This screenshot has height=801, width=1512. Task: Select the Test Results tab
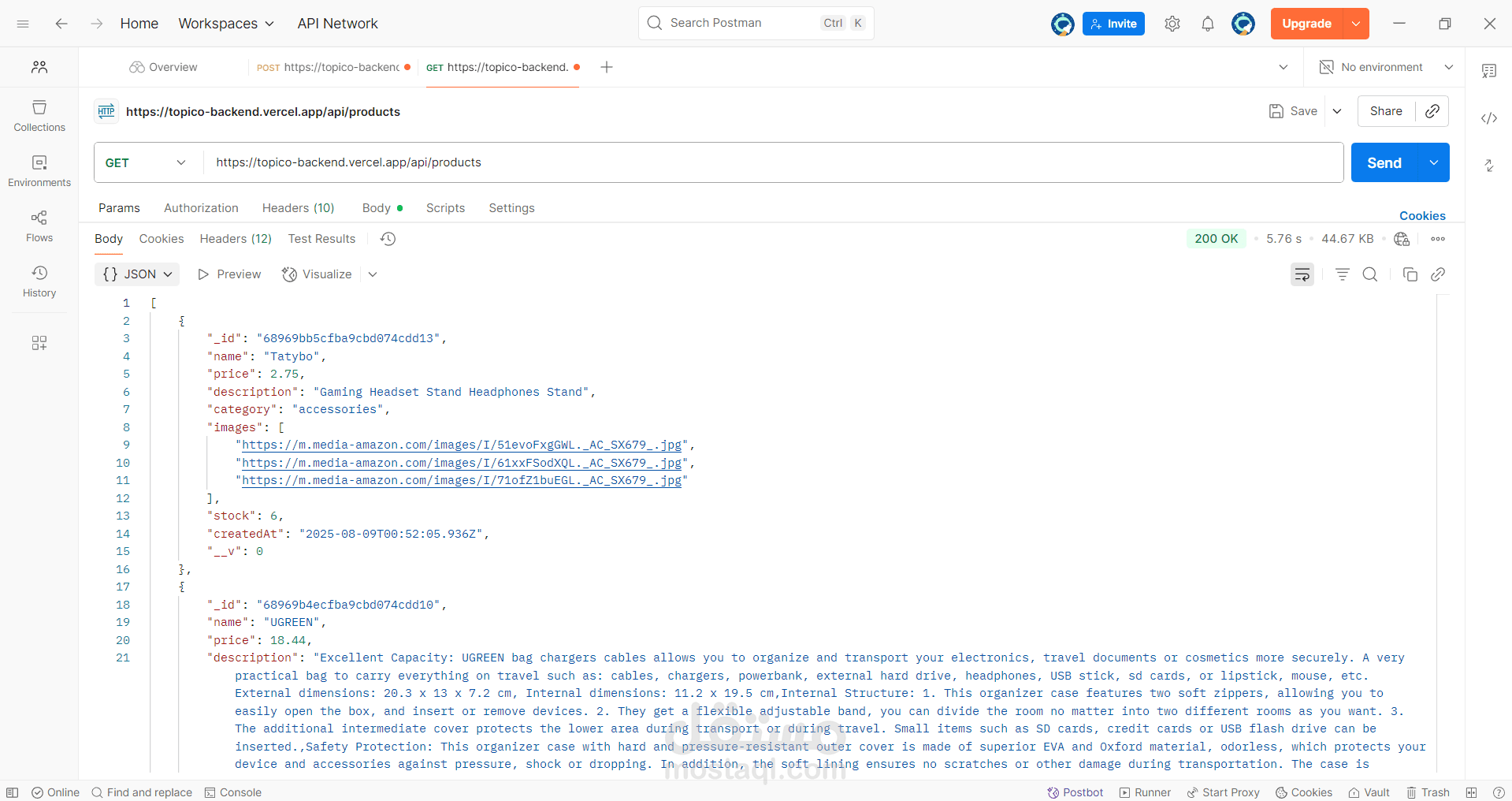click(321, 239)
